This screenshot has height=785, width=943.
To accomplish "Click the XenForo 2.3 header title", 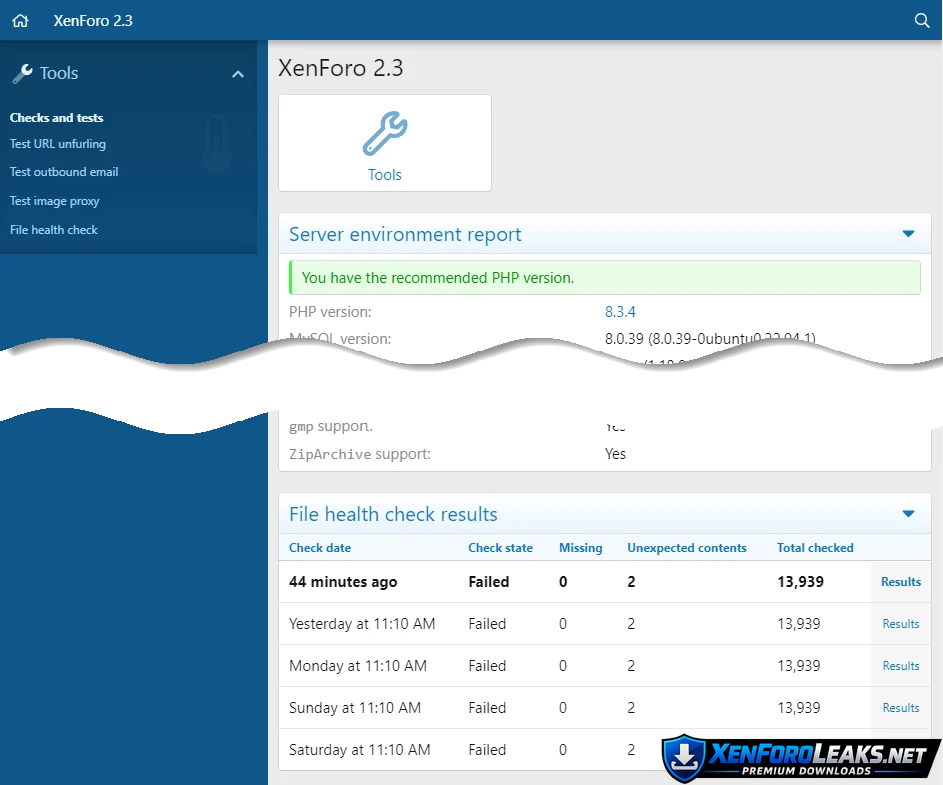I will tap(93, 20).
